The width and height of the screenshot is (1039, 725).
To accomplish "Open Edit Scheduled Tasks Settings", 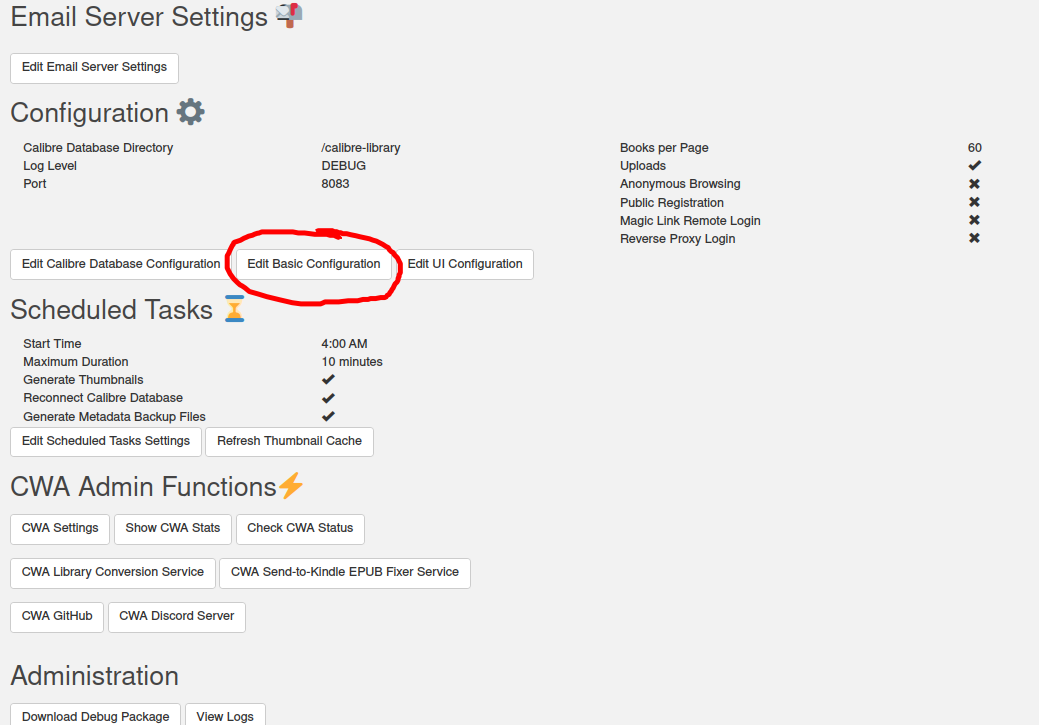I will [106, 441].
